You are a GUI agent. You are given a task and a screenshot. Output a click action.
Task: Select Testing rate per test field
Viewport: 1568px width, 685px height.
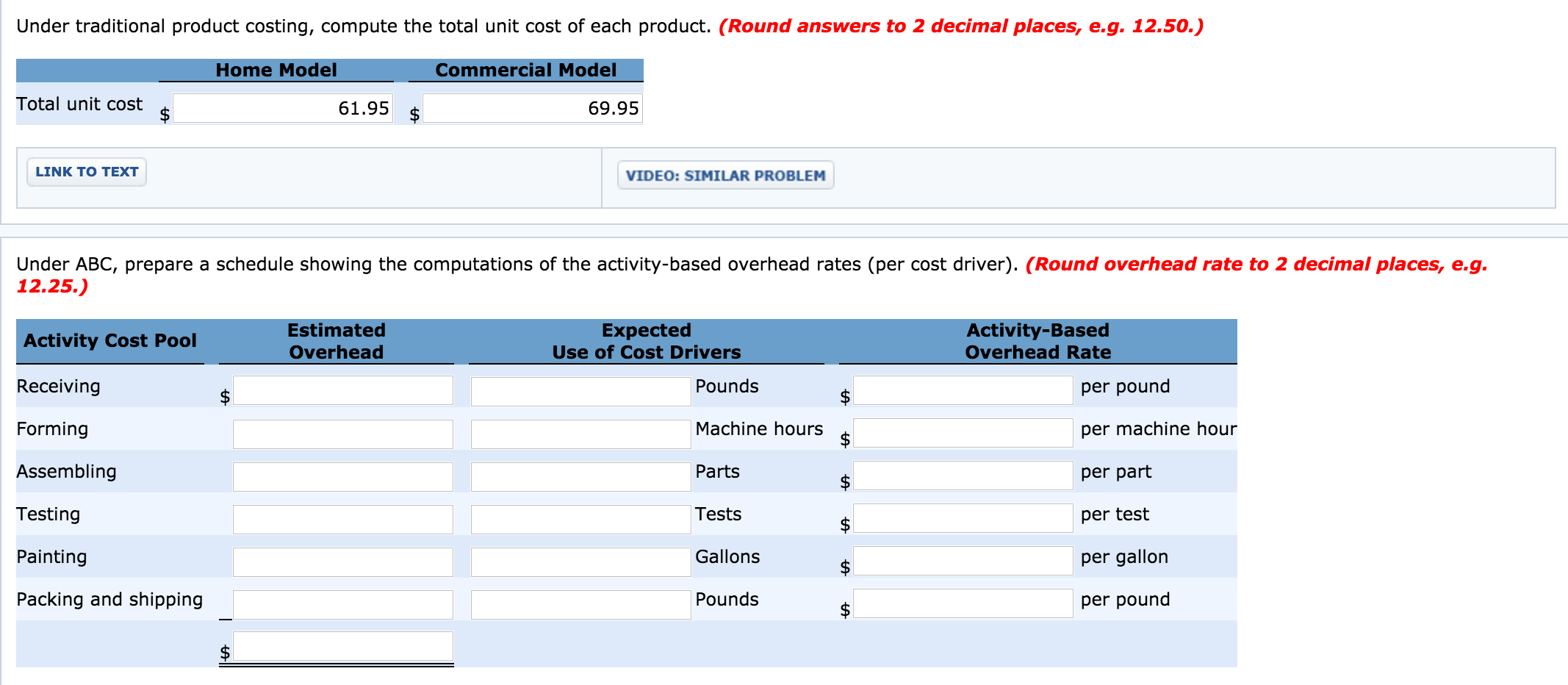coord(963,518)
